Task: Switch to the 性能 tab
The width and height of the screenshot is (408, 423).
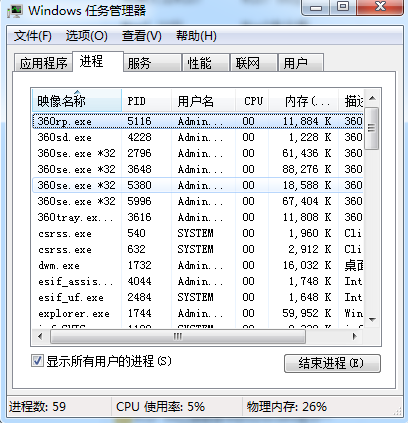Action: (x=206, y=62)
